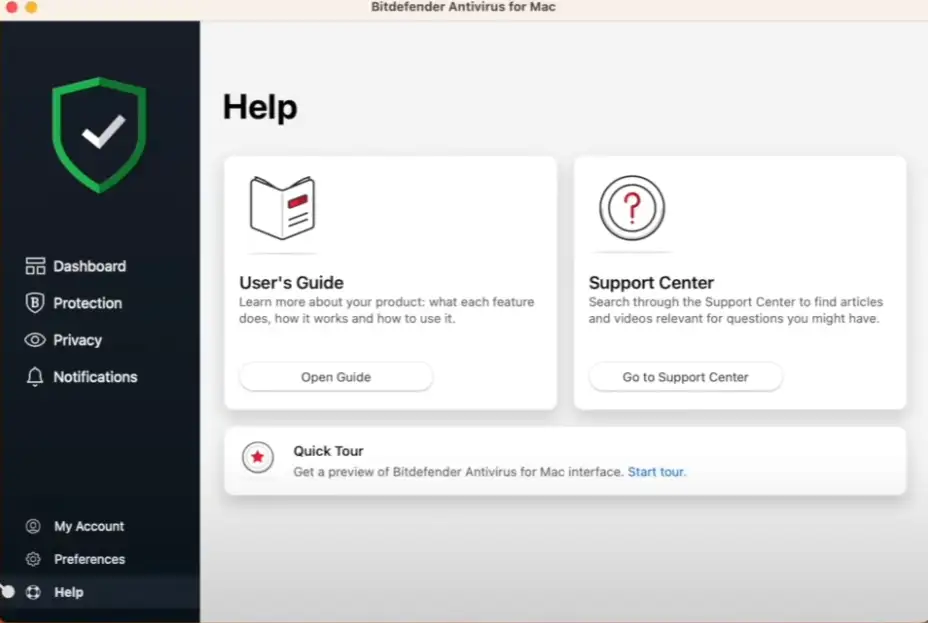928x623 pixels.
Task: Open the Dashboard section
Action: tap(89, 266)
